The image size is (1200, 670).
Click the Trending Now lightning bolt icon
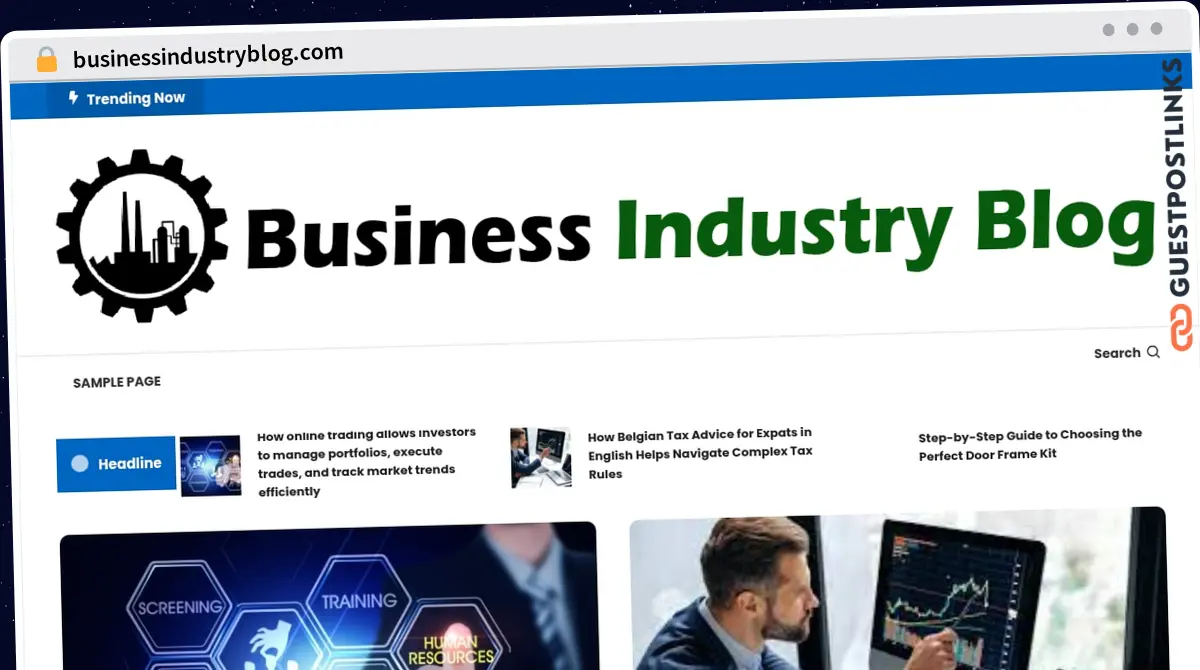(73, 98)
